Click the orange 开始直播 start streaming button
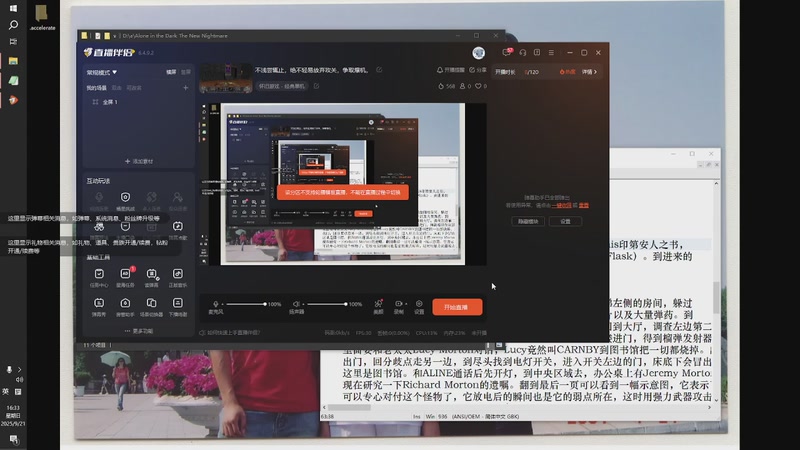Viewport: 800px width, 450px height. click(x=457, y=307)
